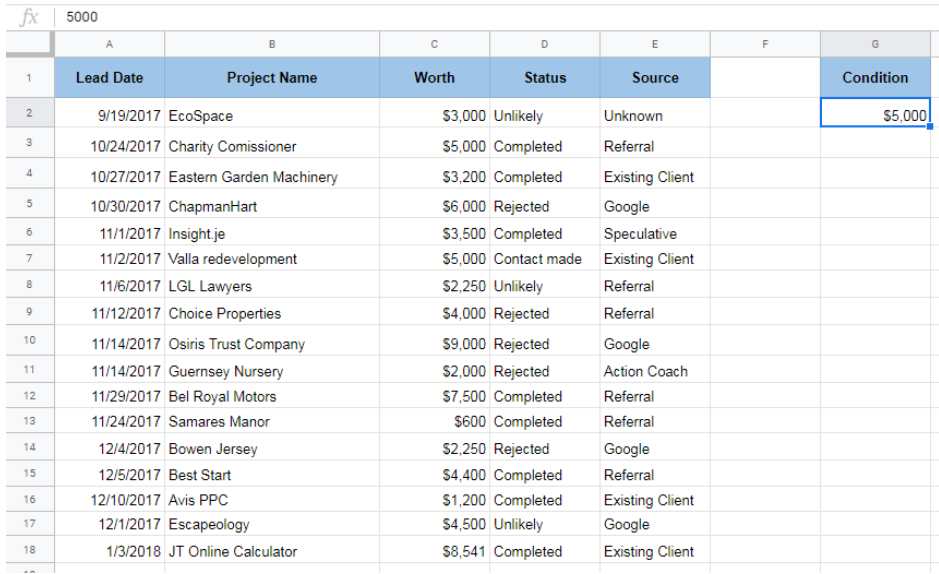Select the 1/3/2018 lead date cell
939x574 pixels.
[109, 551]
